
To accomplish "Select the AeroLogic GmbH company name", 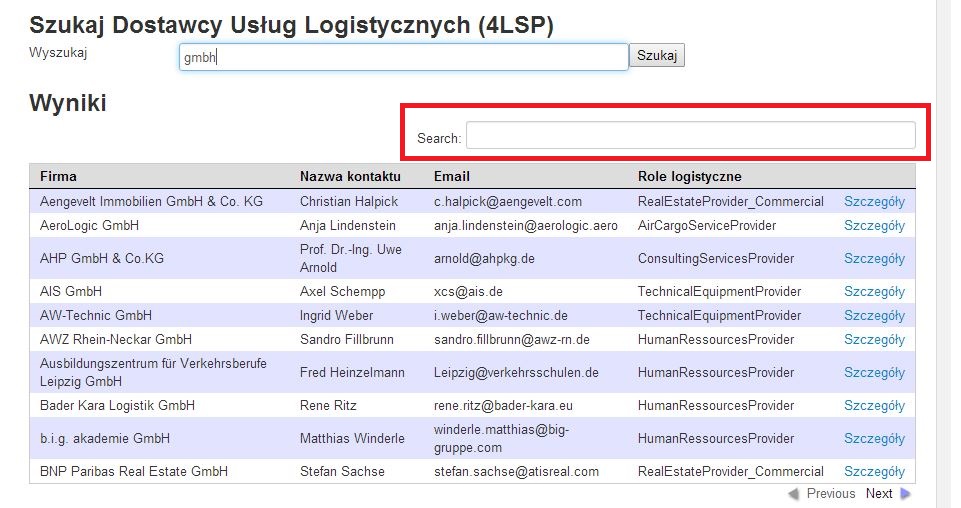I will (x=89, y=226).
